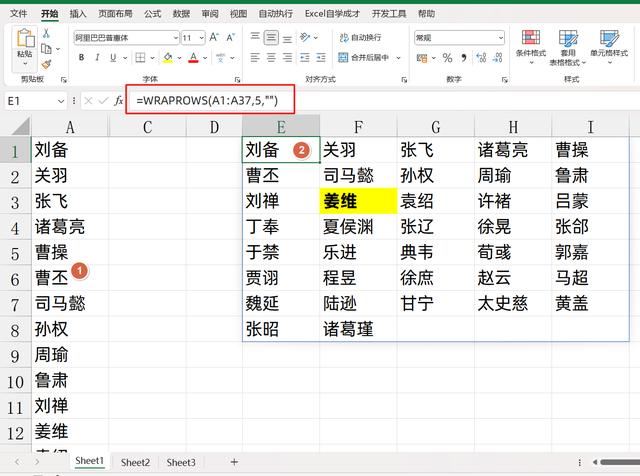Apply comma style number format
640x476 pixels.
tap(464, 58)
